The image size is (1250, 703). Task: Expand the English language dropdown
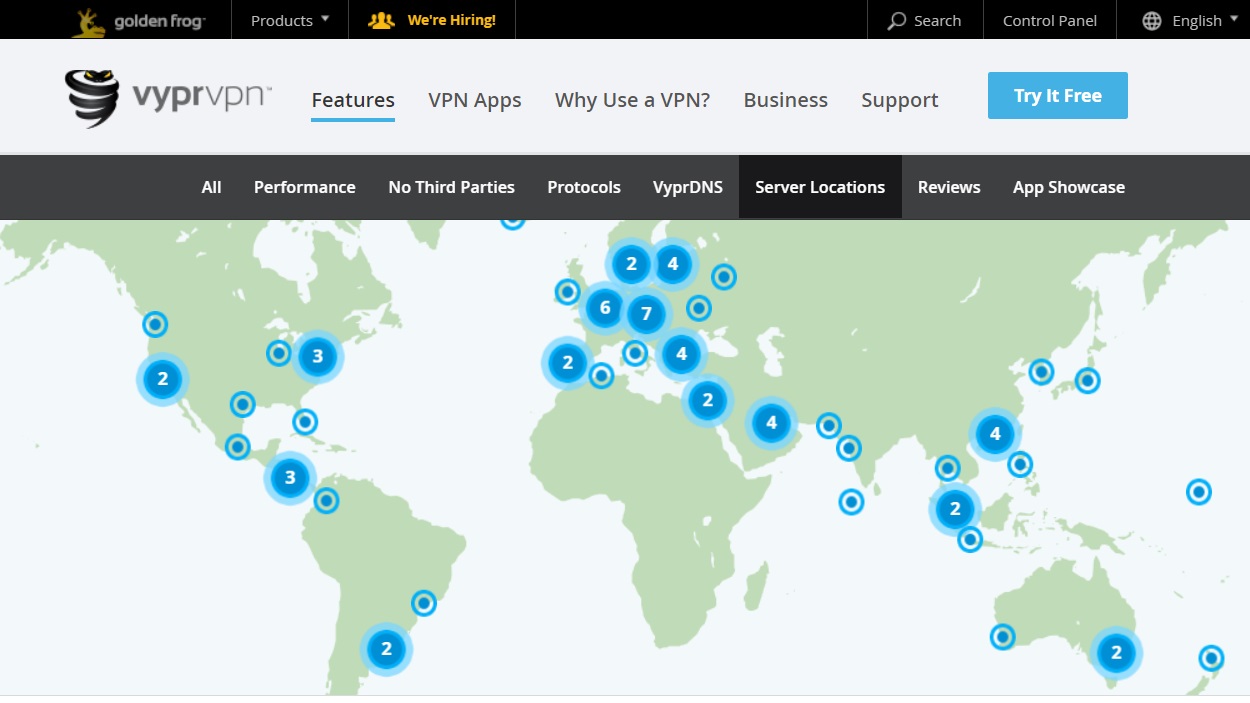[x=1205, y=20]
